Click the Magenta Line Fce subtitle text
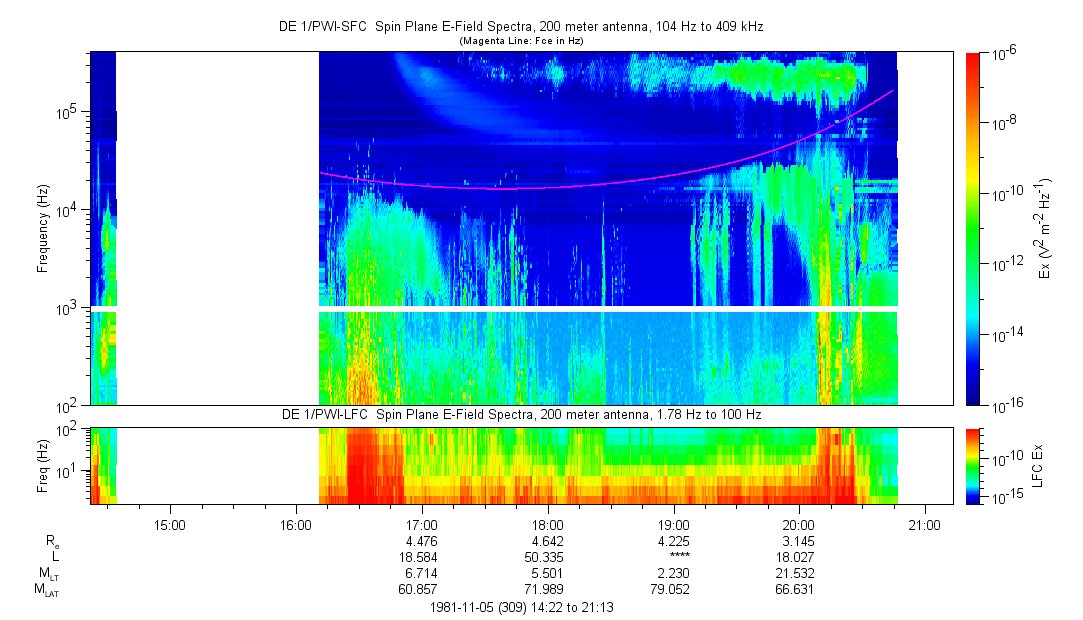Image resolution: width=1083 pixels, height=620 pixels. pyautogui.click(x=520, y=41)
